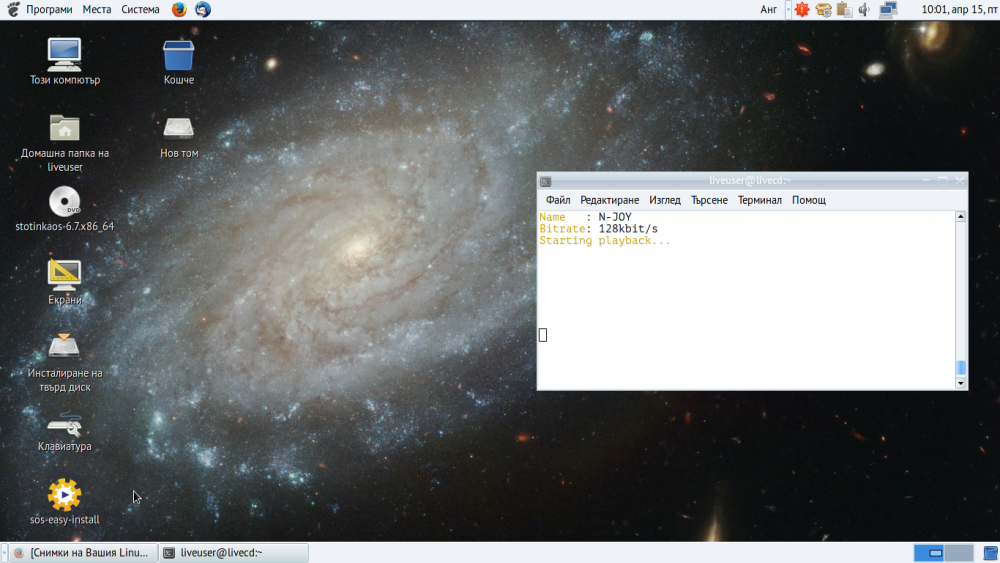Select the "Нов том" drive icon

point(179,137)
